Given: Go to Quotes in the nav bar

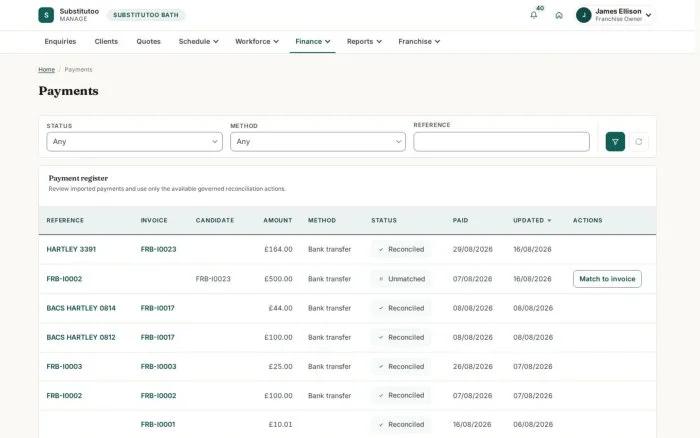Looking at the screenshot, I should tap(148, 42).
